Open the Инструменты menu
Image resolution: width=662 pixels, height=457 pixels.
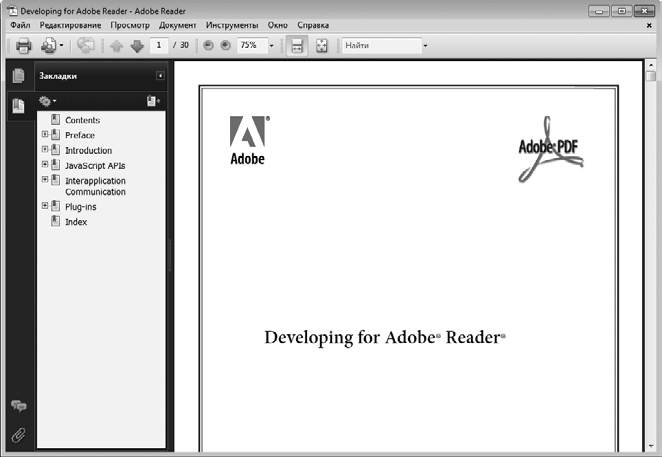[231, 24]
